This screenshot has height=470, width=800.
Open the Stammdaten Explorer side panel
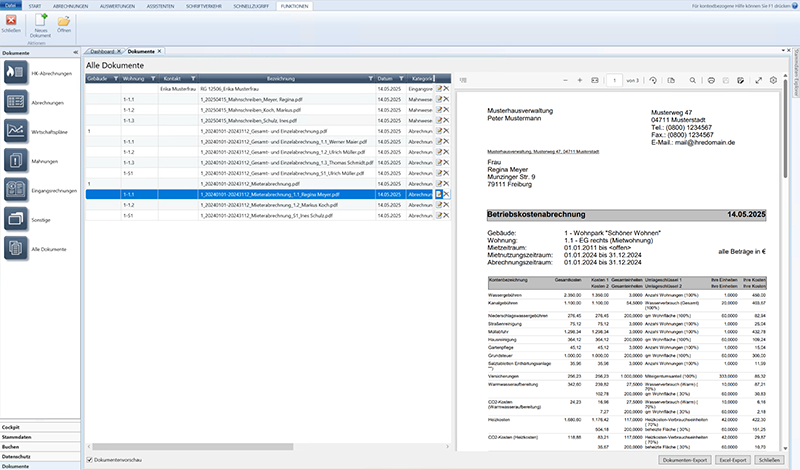pyautogui.click(x=795, y=74)
